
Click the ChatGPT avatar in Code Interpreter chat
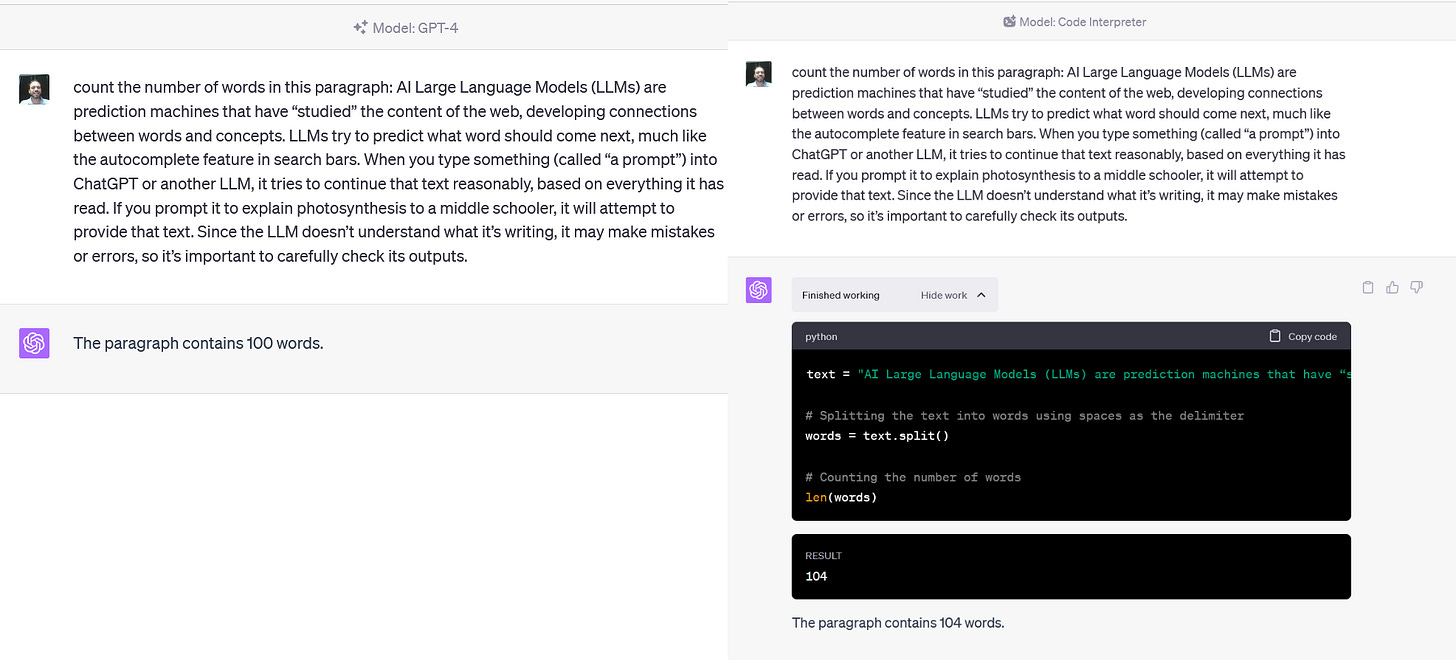point(758,290)
